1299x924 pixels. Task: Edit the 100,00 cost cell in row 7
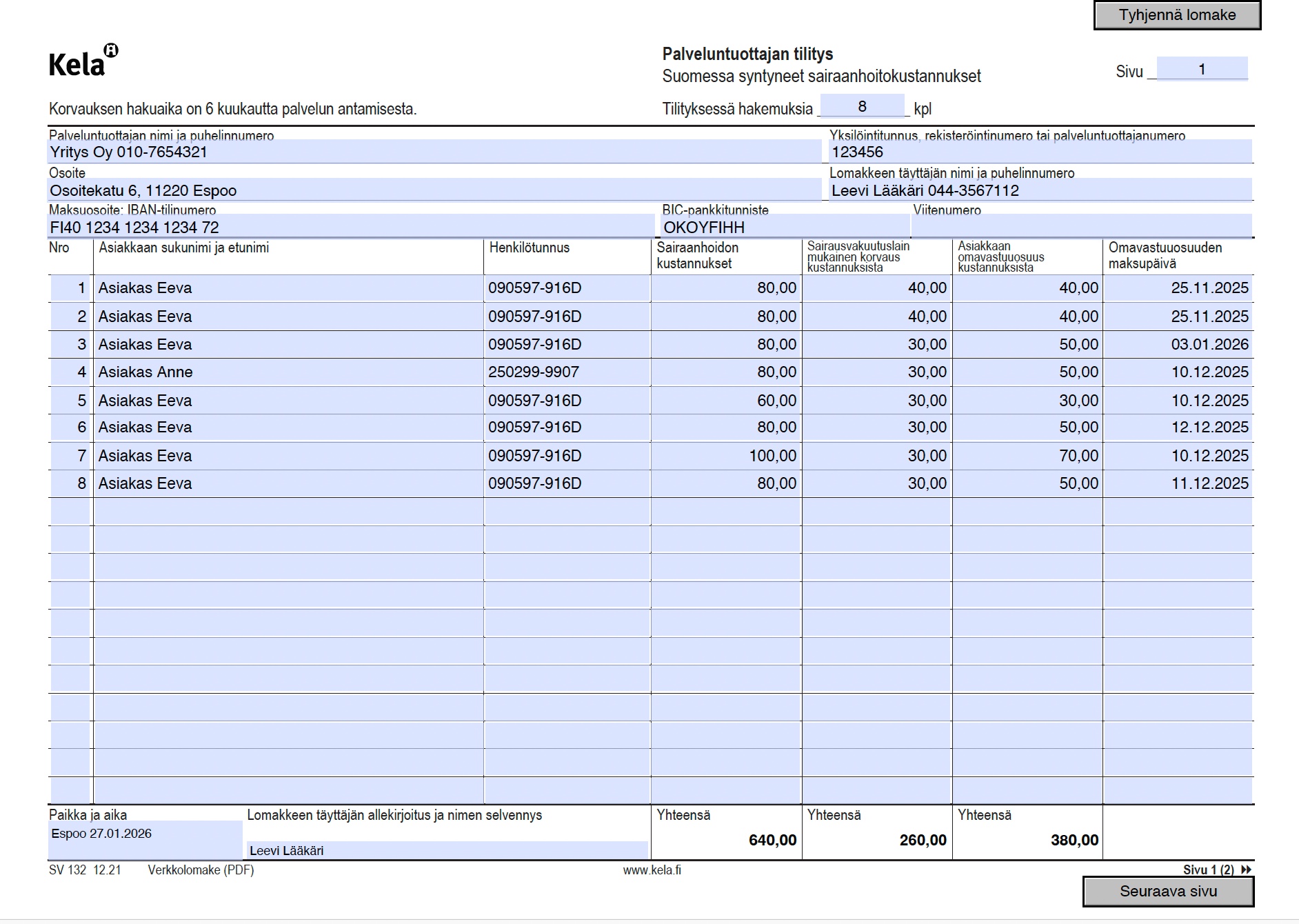[725, 456]
